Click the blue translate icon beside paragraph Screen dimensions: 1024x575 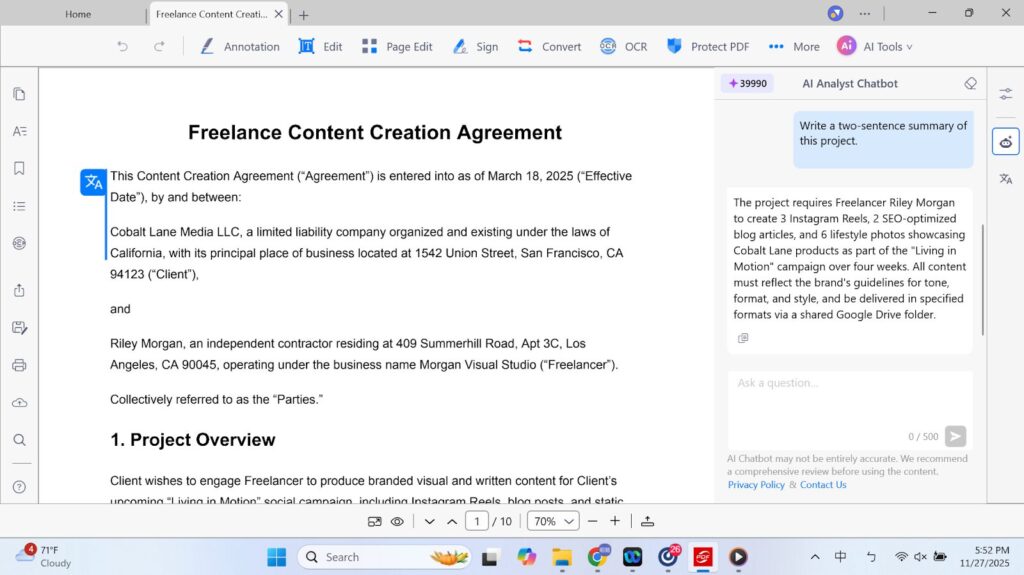click(x=93, y=182)
